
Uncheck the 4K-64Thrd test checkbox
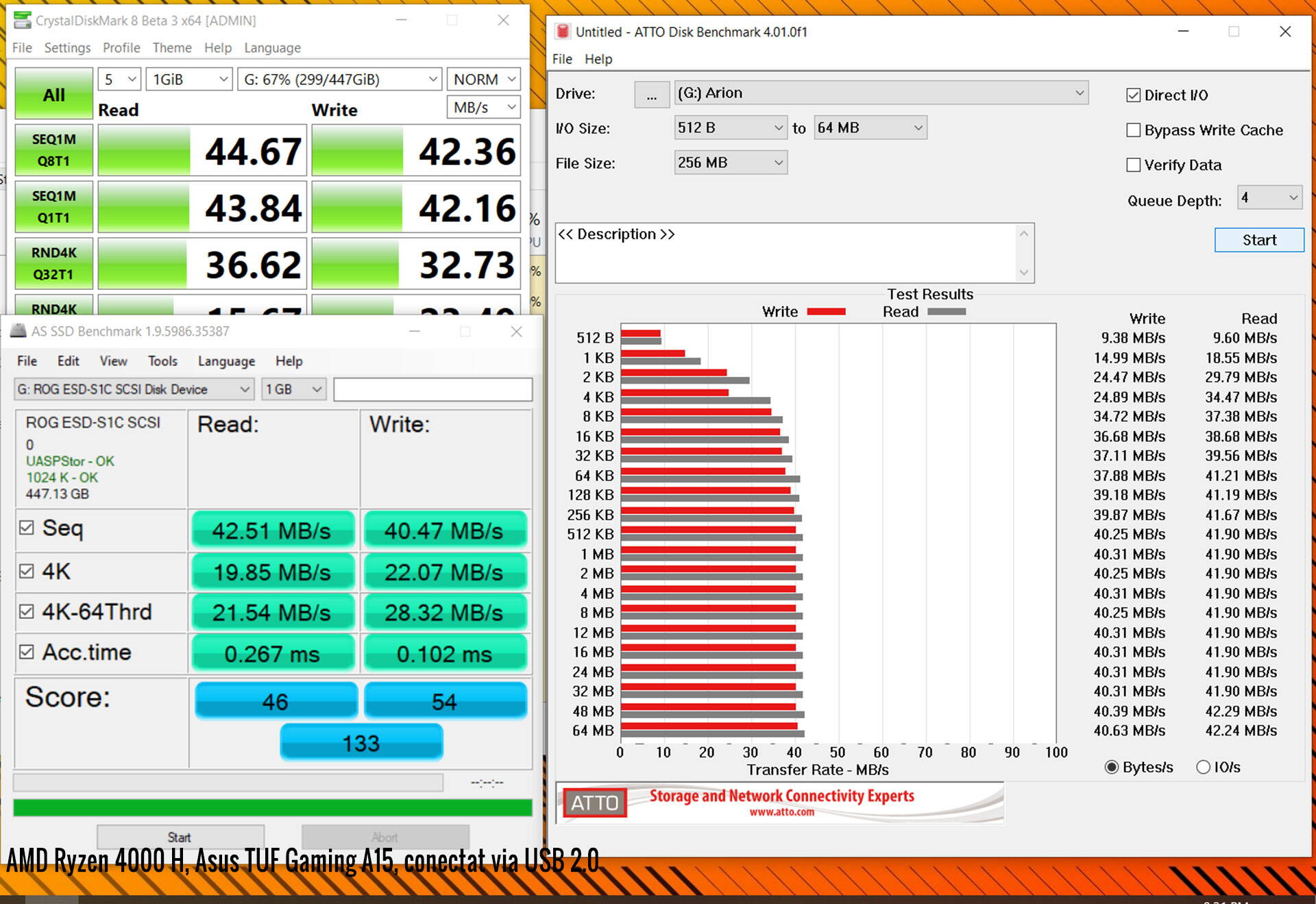coord(27,611)
